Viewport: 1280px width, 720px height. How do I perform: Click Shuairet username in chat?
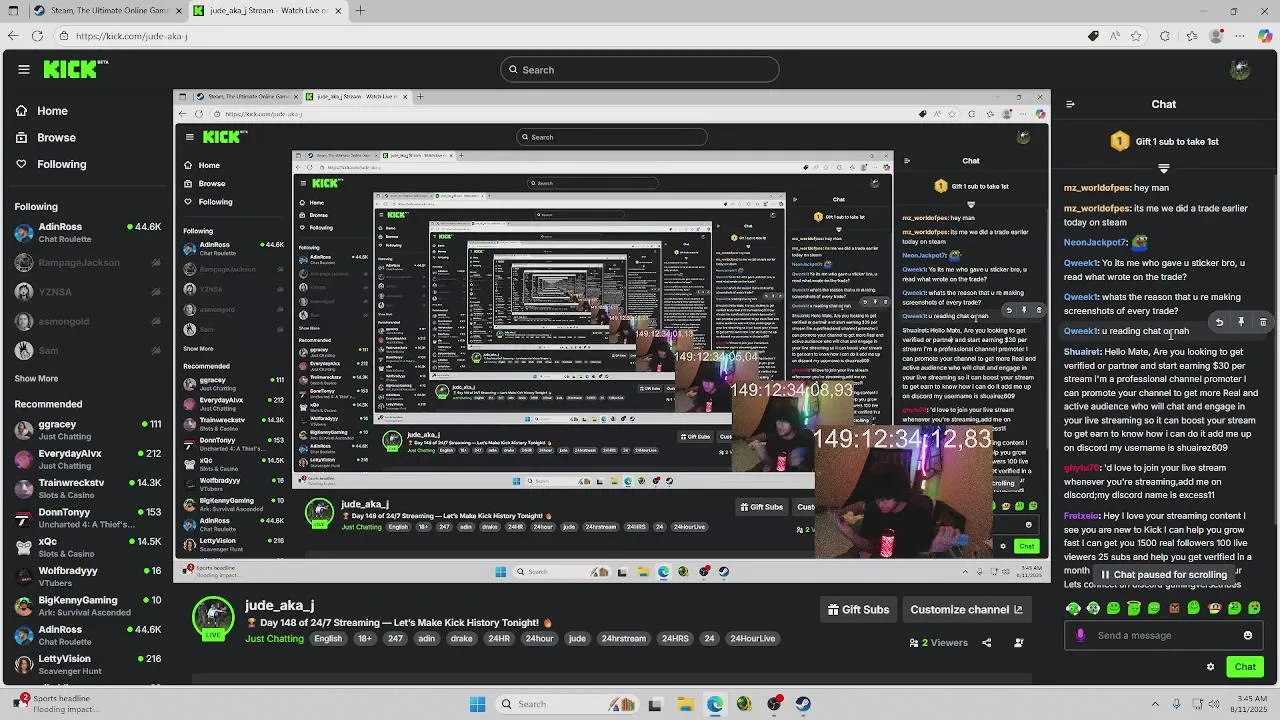1081,352
